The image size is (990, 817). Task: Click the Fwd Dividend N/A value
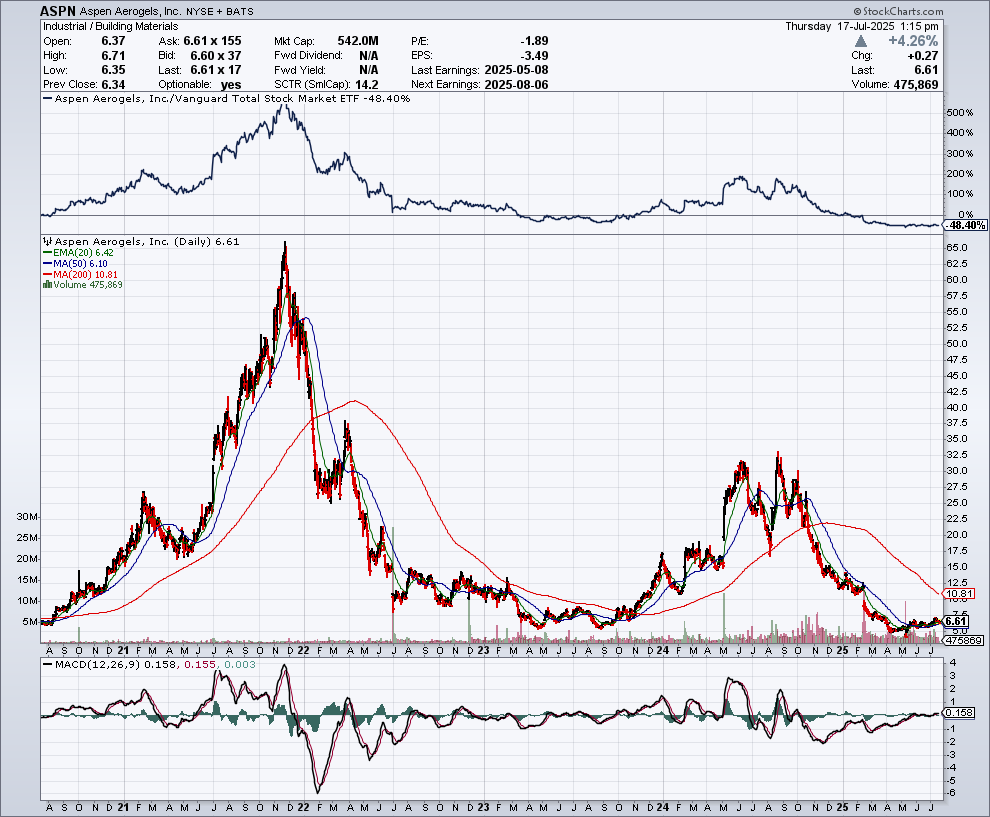click(x=369, y=56)
